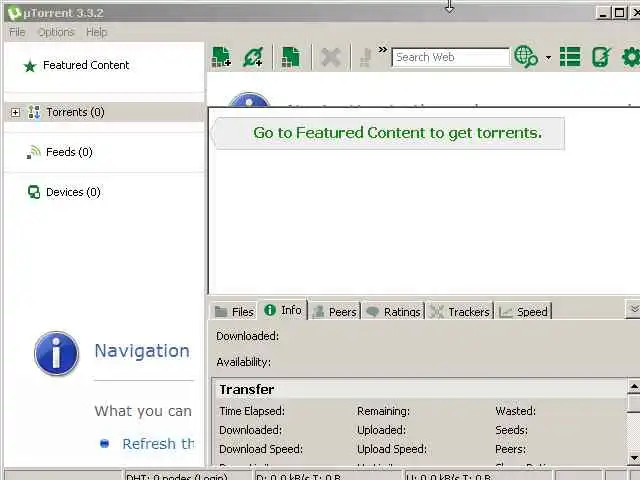
Task: Click the Feeds RSS icon
Action: pos(33,152)
